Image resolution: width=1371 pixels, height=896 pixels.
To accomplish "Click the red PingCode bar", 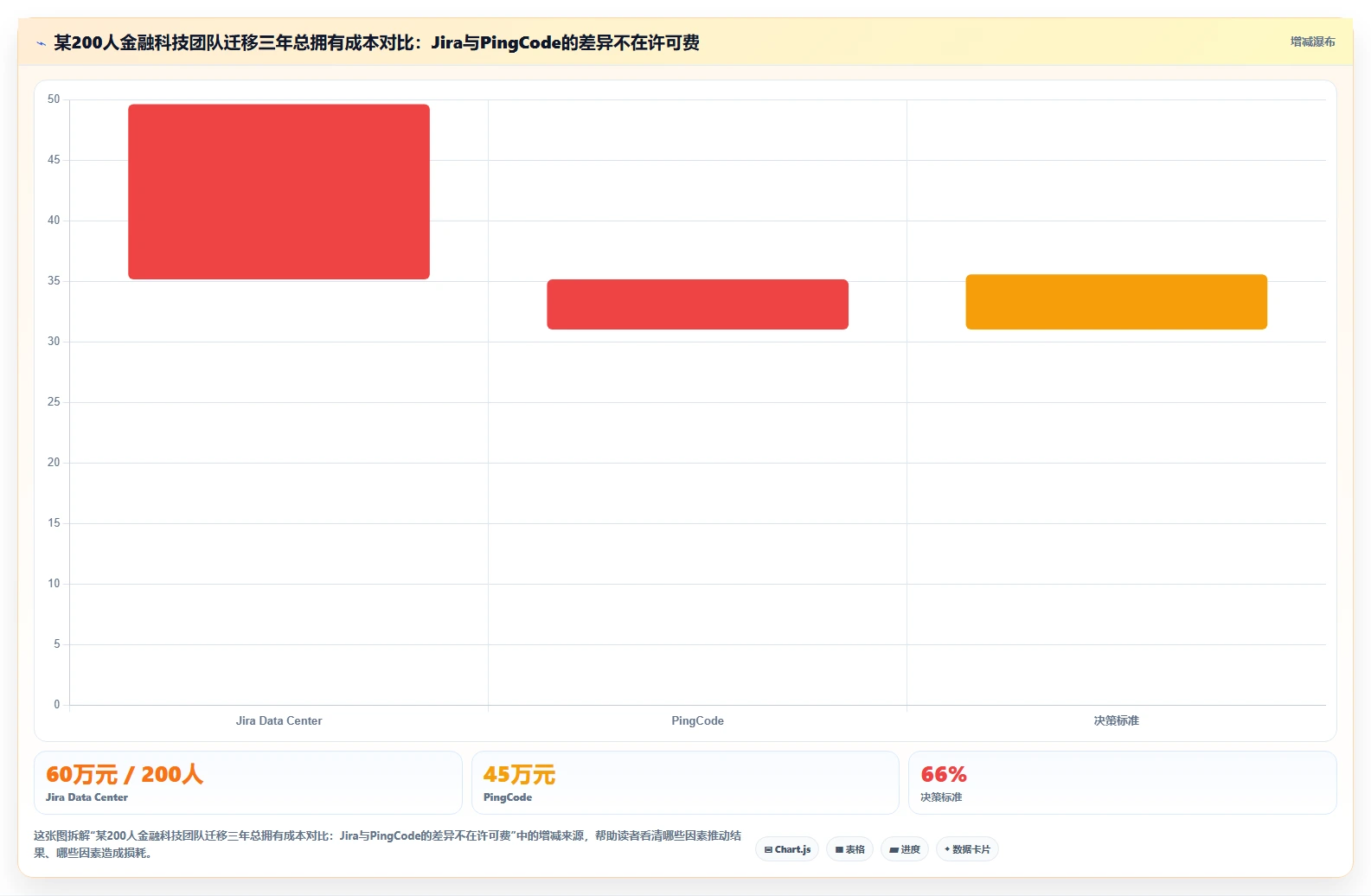I will tap(697, 304).
